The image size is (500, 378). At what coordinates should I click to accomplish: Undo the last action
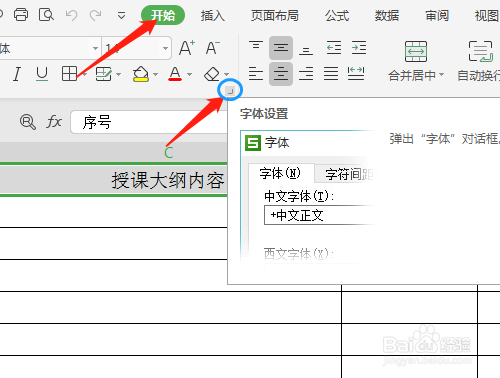tap(71, 15)
